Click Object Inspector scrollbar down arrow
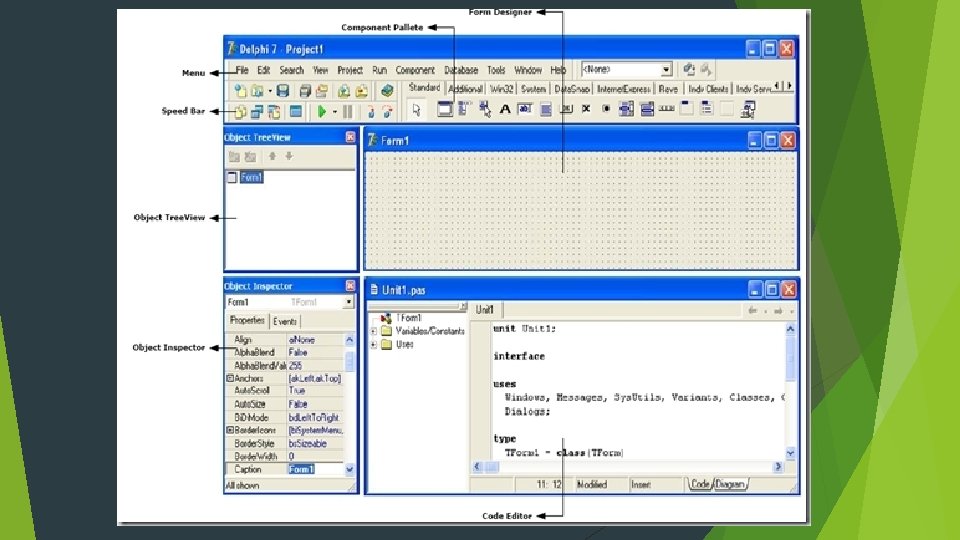 click(350, 470)
